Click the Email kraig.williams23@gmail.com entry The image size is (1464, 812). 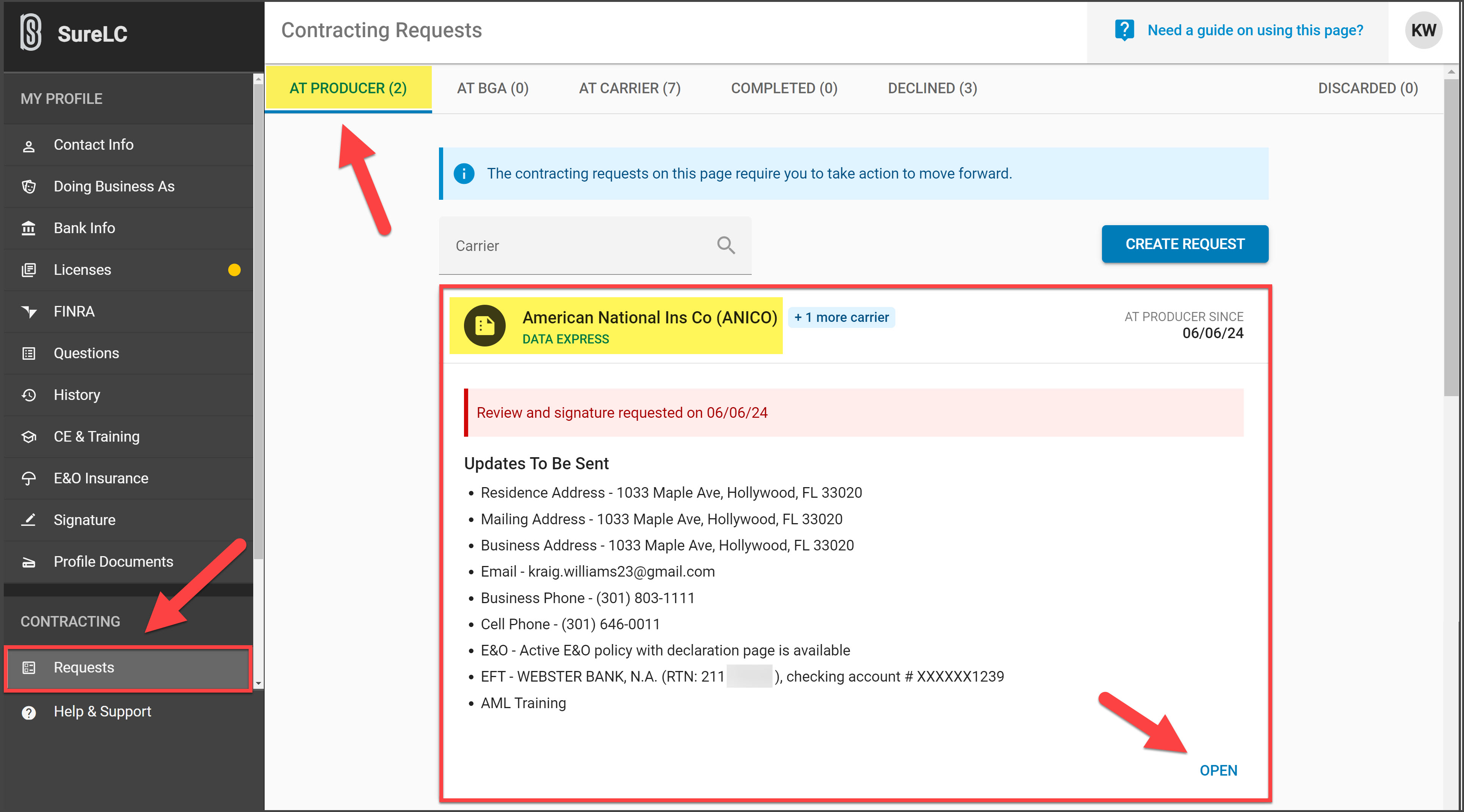[597, 572]
